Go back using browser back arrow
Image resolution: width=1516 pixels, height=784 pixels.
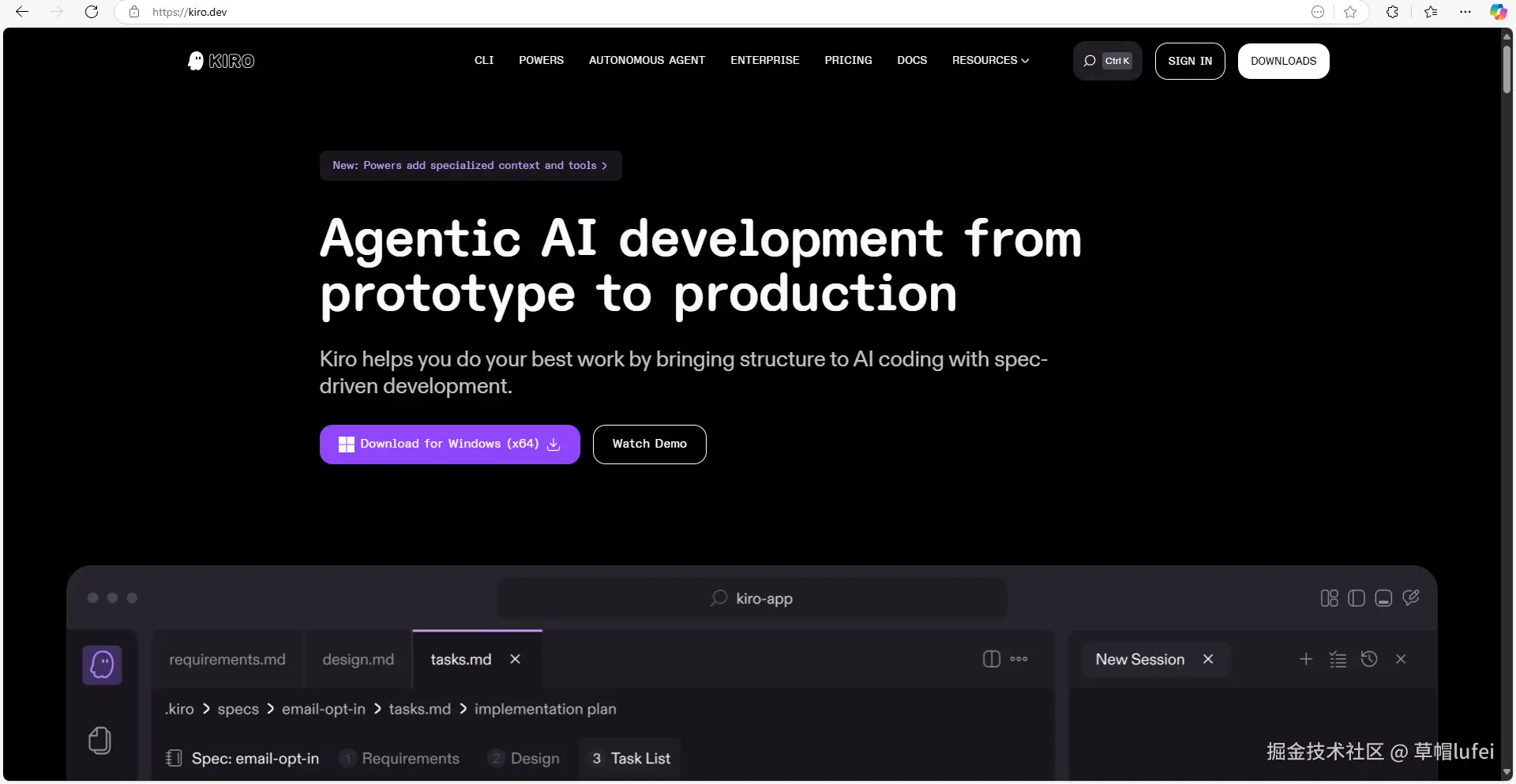(22, 12)
